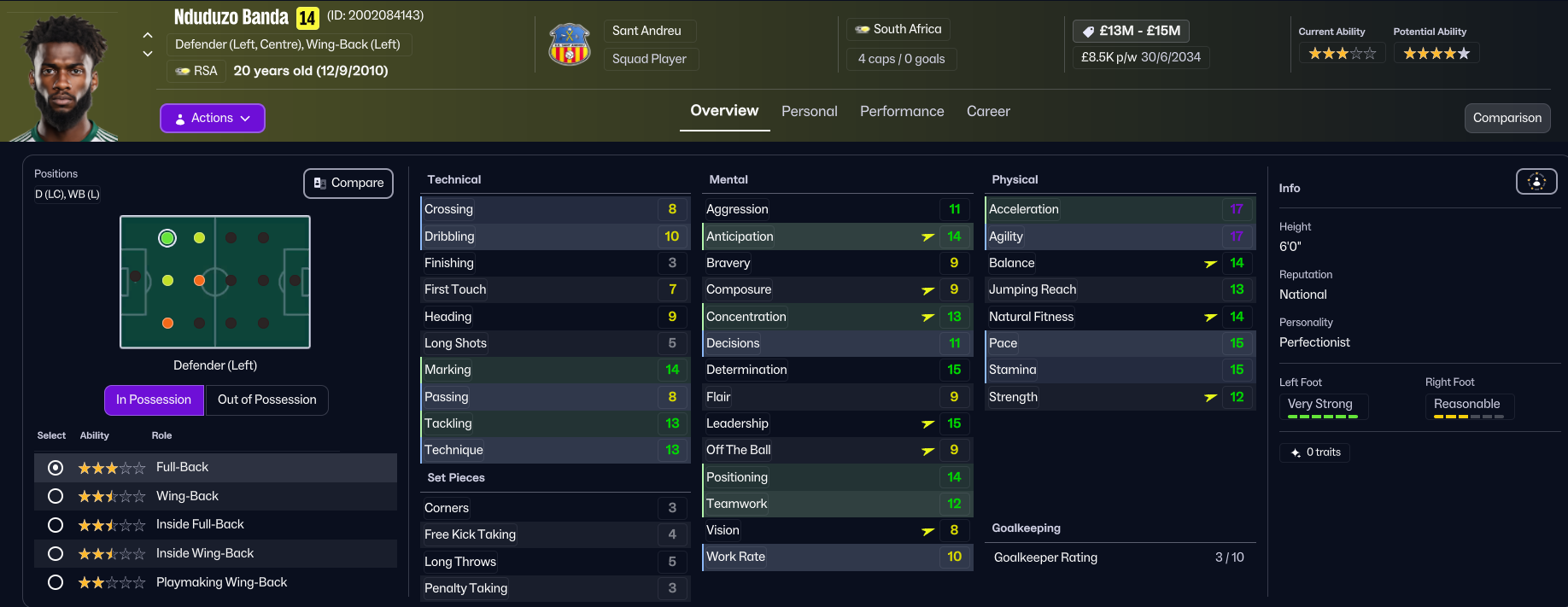Switch to Out of Possession view
The image size is (1568, 607).
[266, 400]
